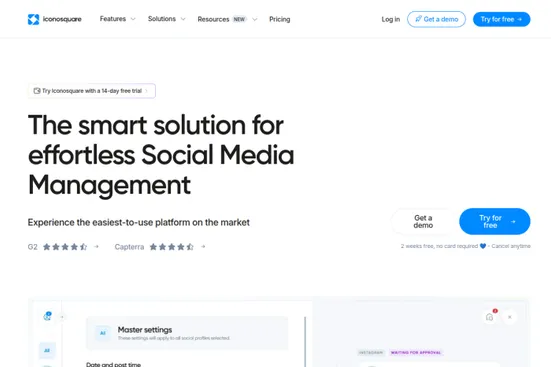The height and width of the screenshot is (367, 551).
Task: Click the Instagram tag label
Action: 371,353
